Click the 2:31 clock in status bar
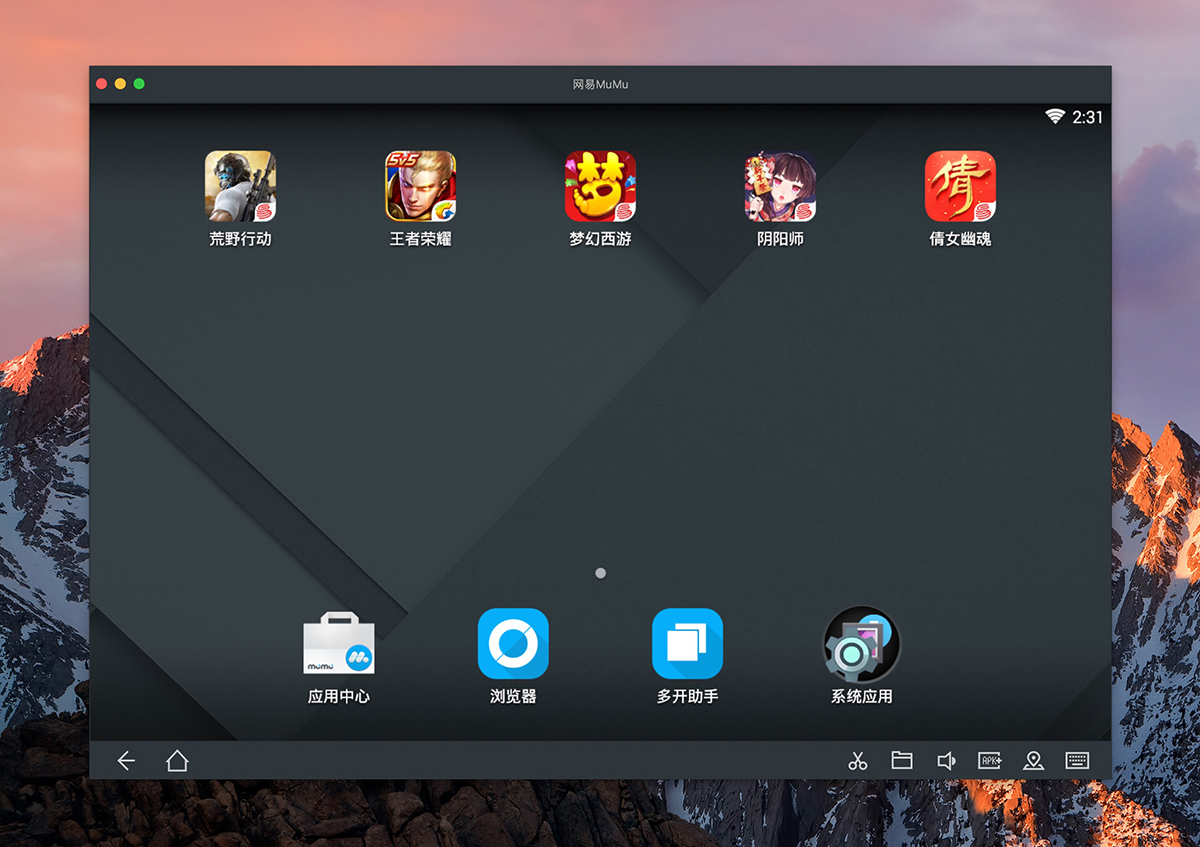The width and height of the screenshot is (1200, 847). [x=1088, y=117]
